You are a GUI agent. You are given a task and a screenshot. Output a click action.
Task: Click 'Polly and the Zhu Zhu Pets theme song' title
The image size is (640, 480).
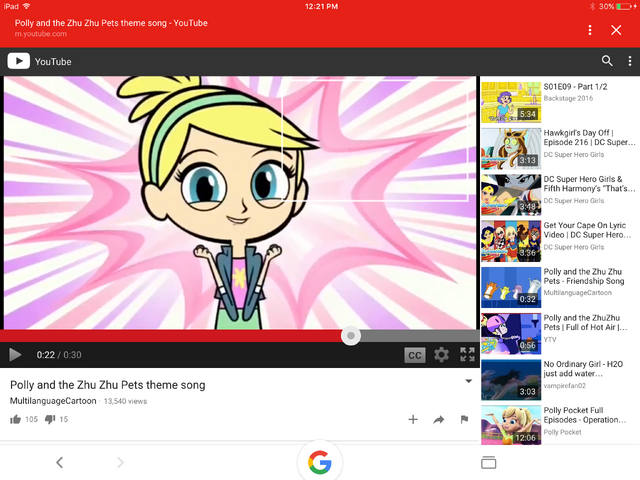(108, 385)
